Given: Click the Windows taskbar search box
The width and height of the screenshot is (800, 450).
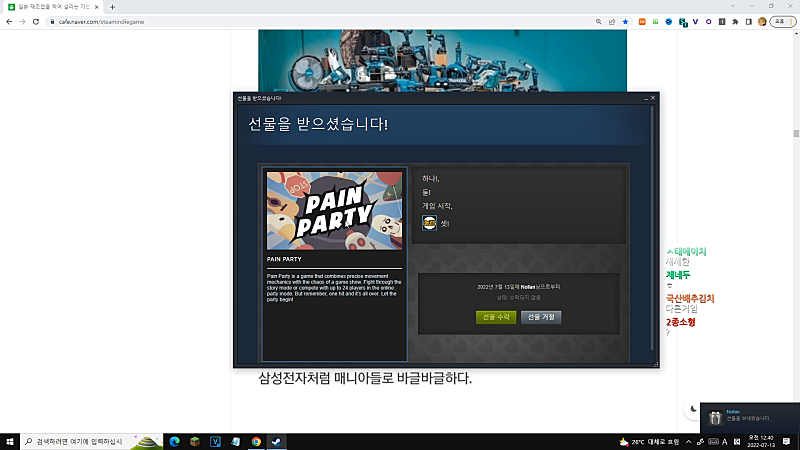Looking at the screenshot, I should coord(92,441).
